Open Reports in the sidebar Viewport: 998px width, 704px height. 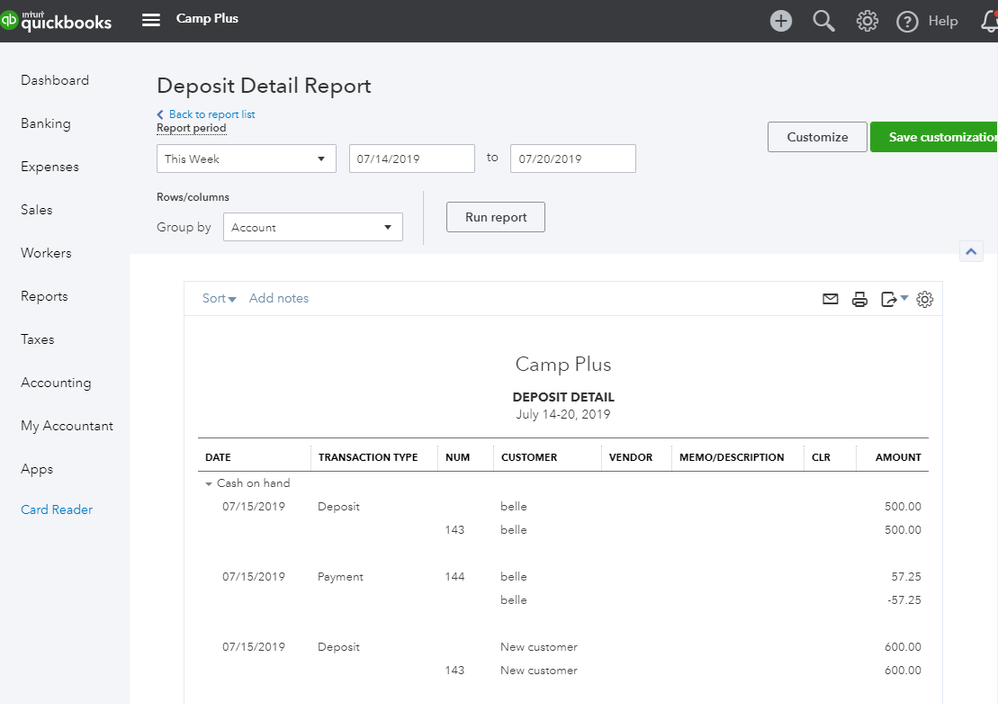tap(44, 296)
